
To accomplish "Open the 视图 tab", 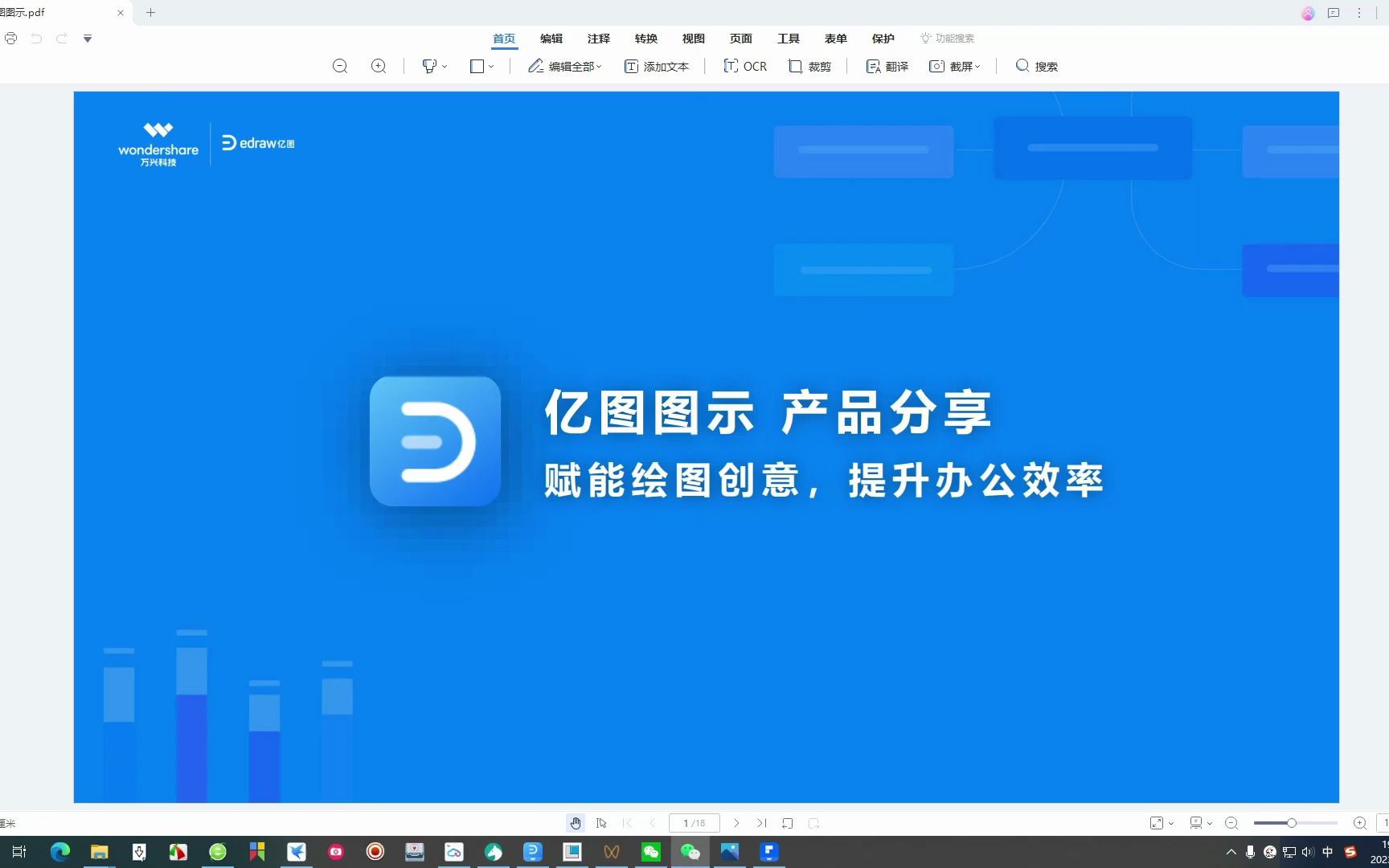I will [694, 39].
